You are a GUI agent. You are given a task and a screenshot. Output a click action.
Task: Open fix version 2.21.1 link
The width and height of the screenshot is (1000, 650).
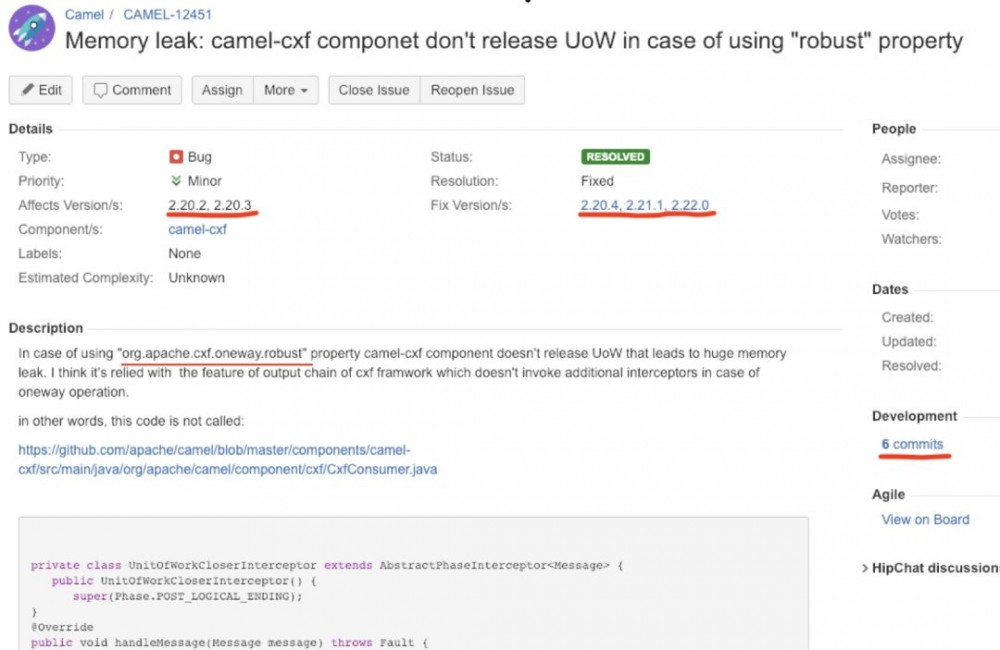(645, 205)
